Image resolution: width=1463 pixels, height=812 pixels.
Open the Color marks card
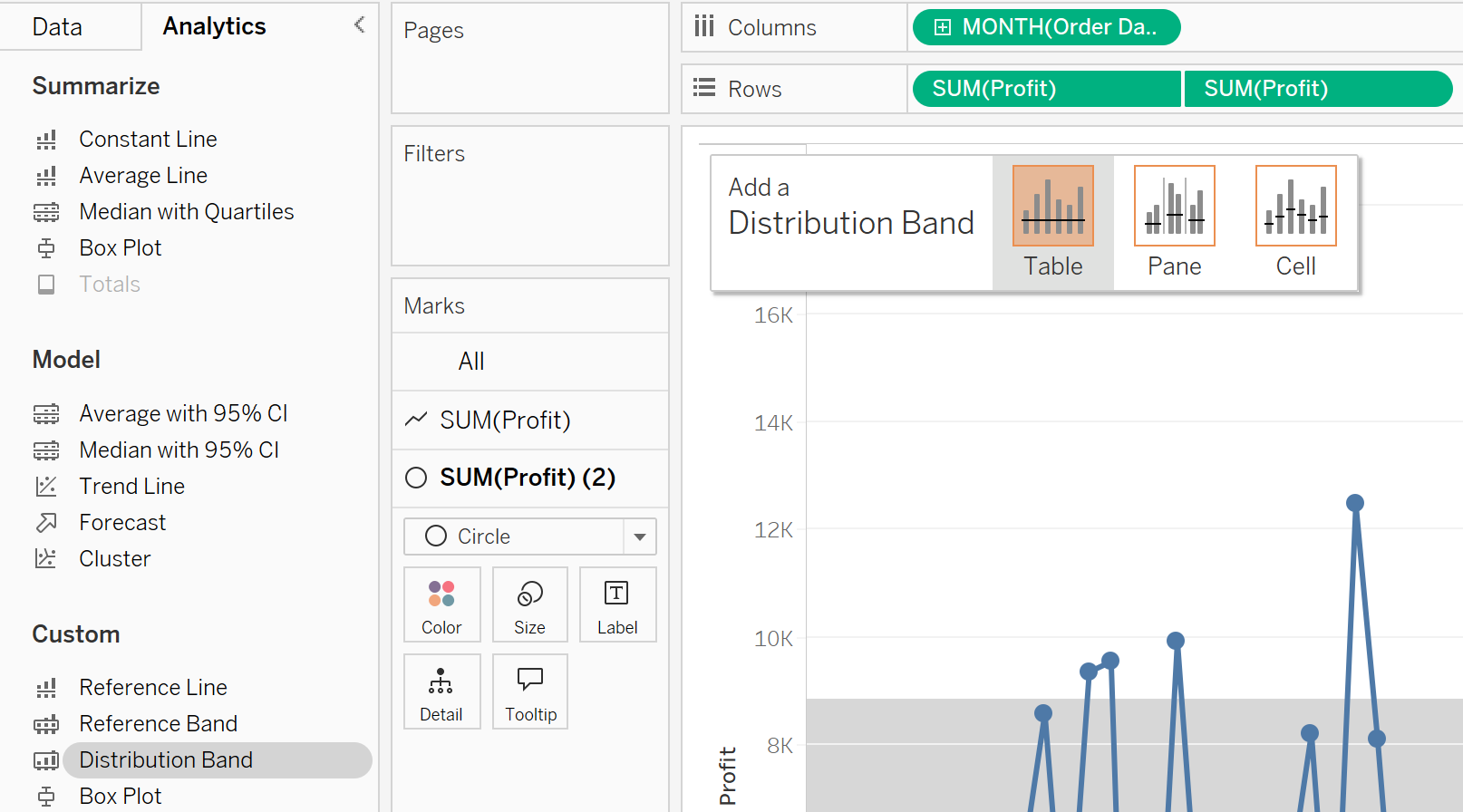[x=441, y=604]
